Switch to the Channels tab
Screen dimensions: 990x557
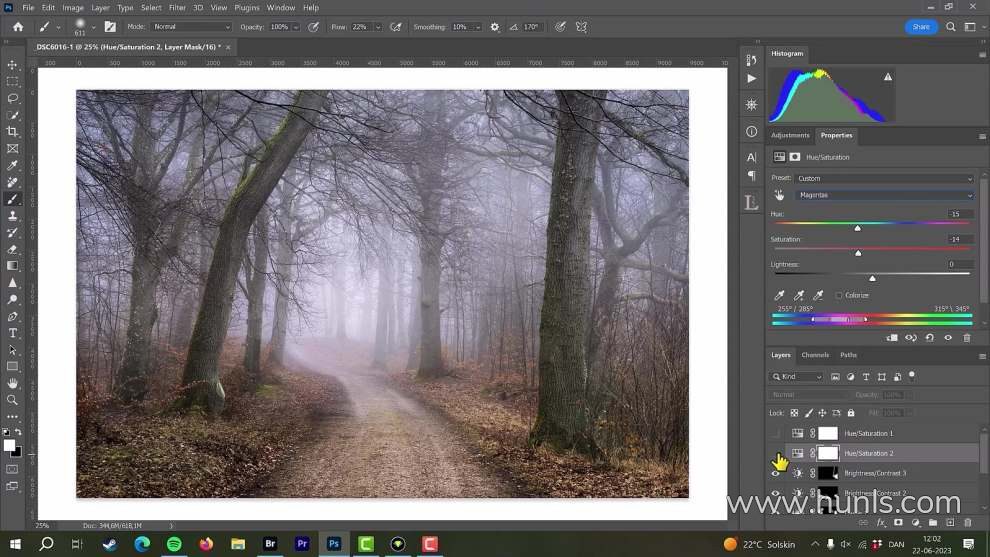click(815, 355)
